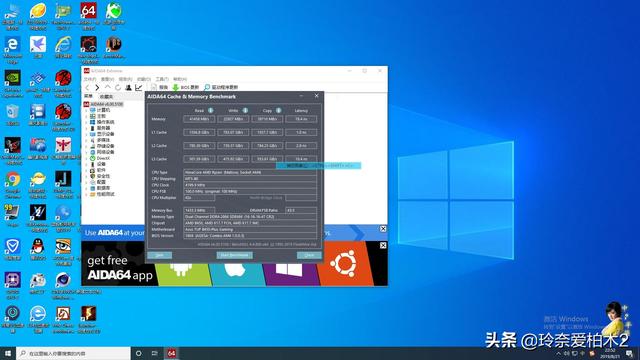This screenshot has height=360, width=640.
Task: Click the Cortana circle on the taskbar
Action: pos(138,353)
